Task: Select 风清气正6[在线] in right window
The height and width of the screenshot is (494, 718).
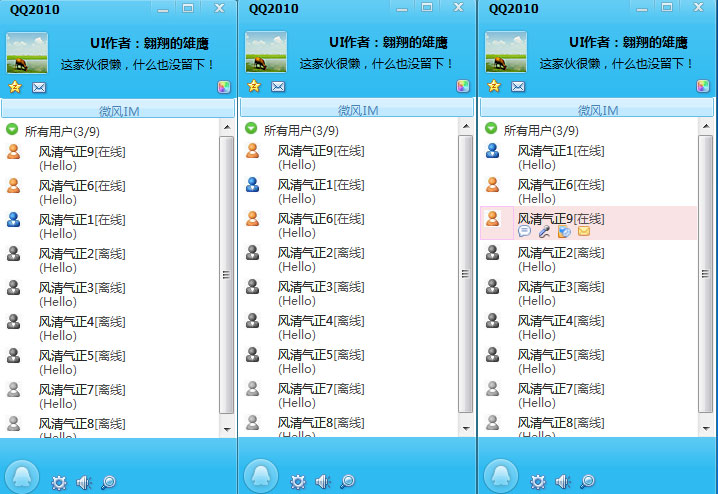Action: pos(589,191)
